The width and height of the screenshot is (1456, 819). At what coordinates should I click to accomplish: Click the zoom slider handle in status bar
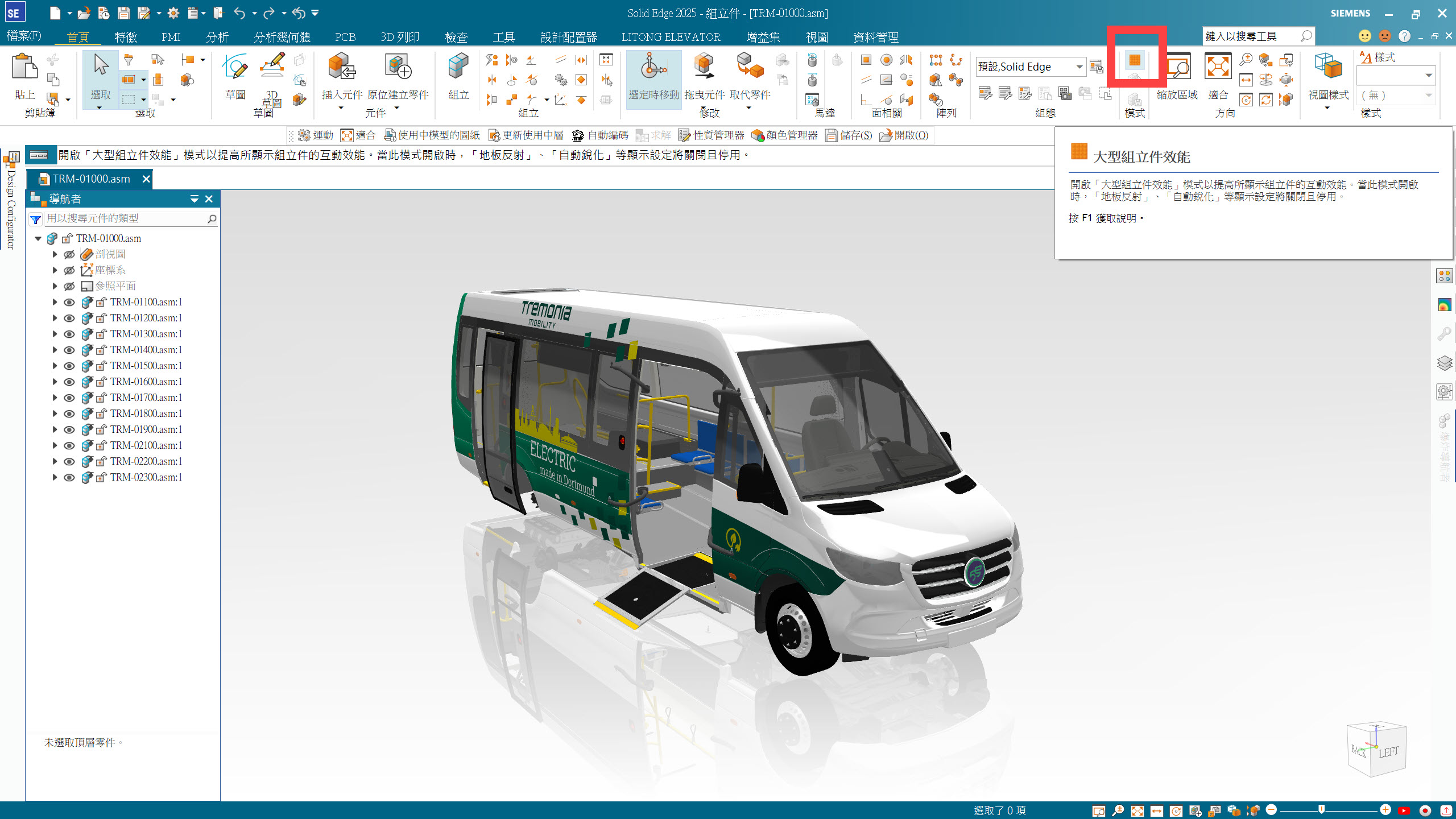tap(1321, 809)
